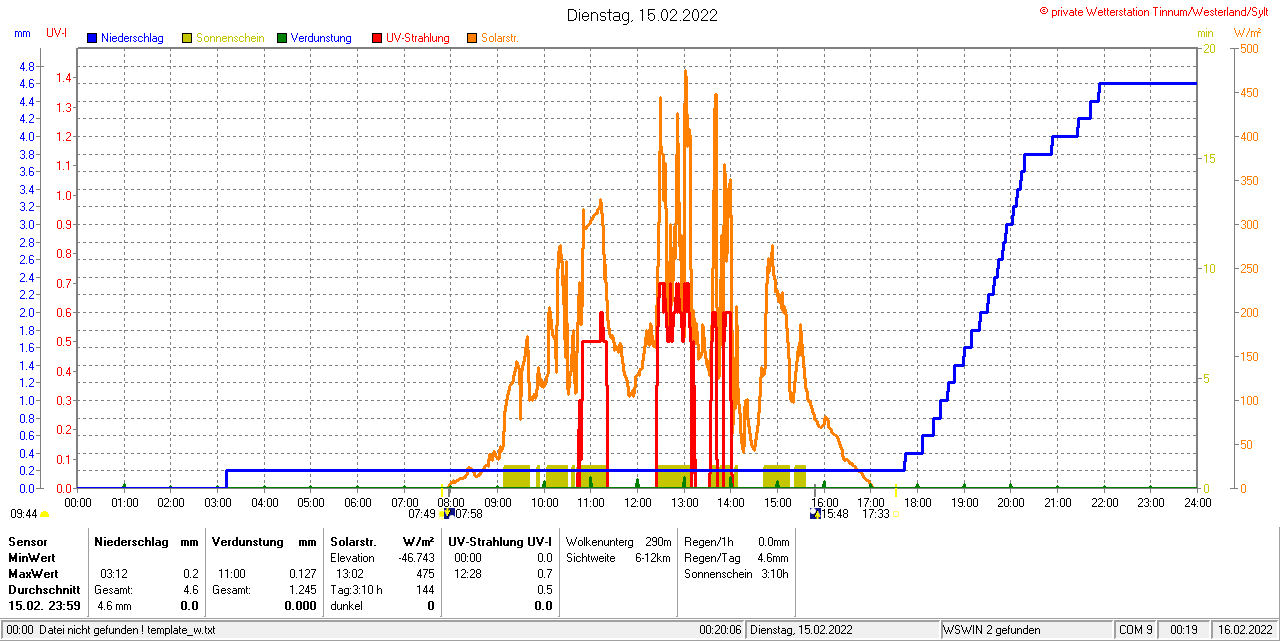The width and height of the screenshot is (1280, 641).
Task: Click the Elevation value -46.743
Action: 416,557
